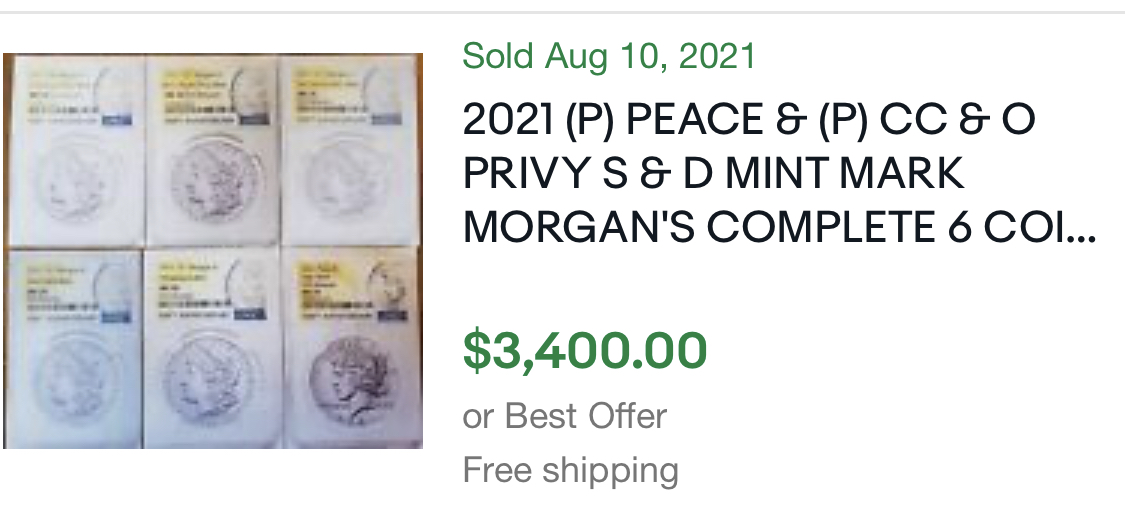Click the bottom-left slab's grading label
The height and width of the screenshot is (523, 1125).
click(72, 293)
